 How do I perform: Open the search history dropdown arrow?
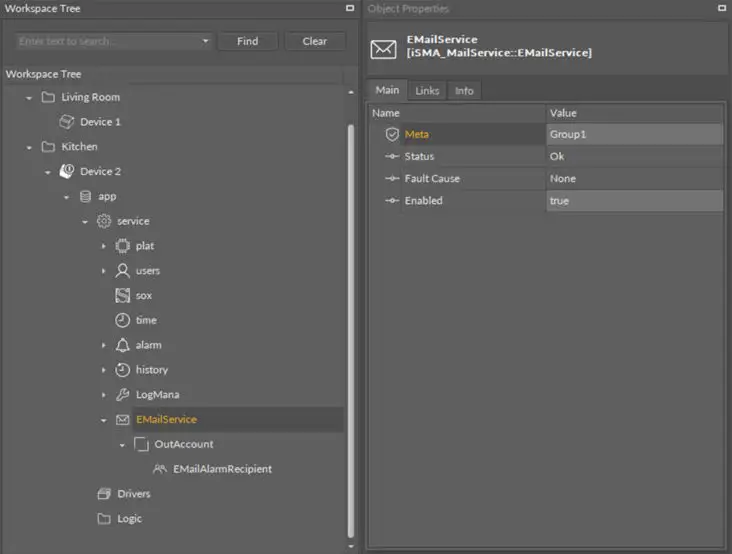pyautogui.click(x=205, y=42)
